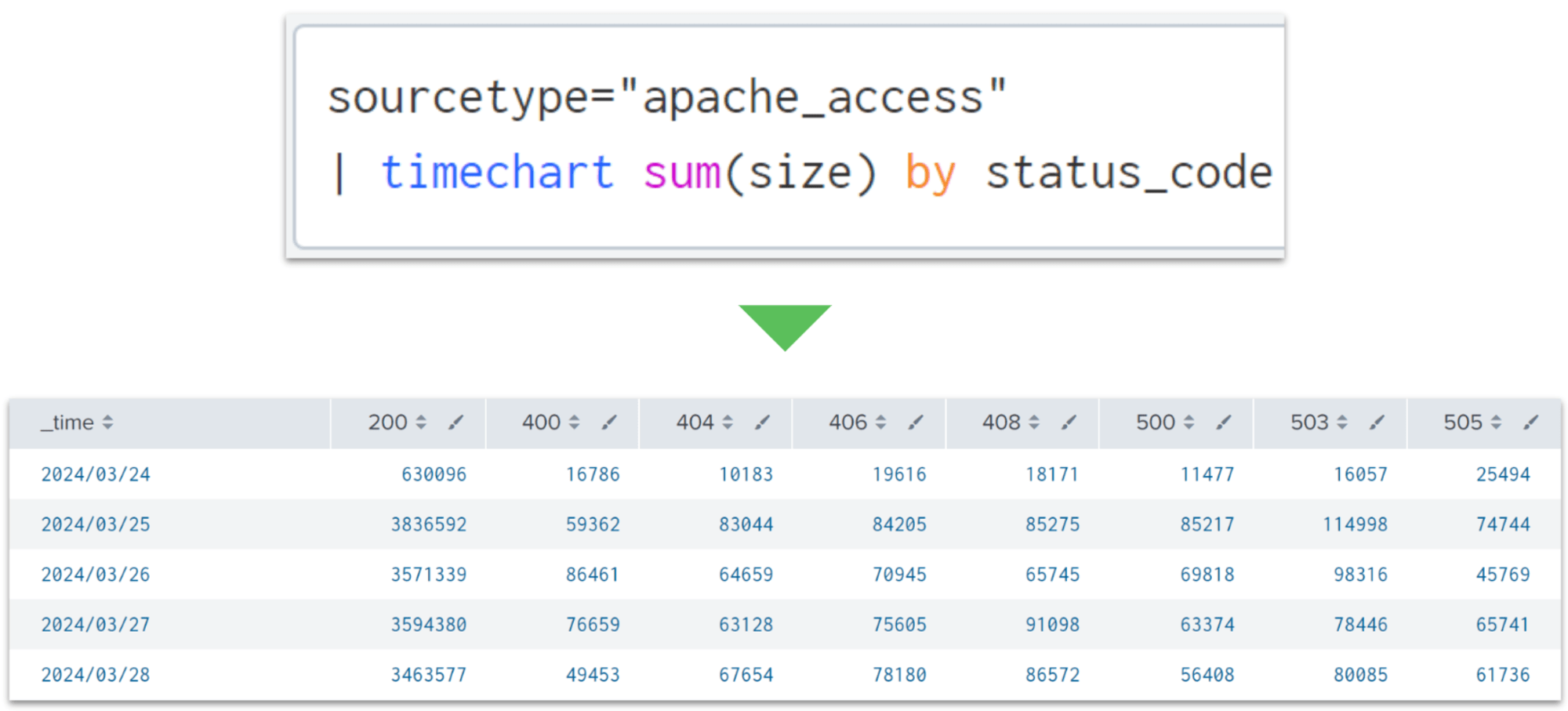Click the _time column header label
Screen dimensions: 1568x711
click(67, 423)
